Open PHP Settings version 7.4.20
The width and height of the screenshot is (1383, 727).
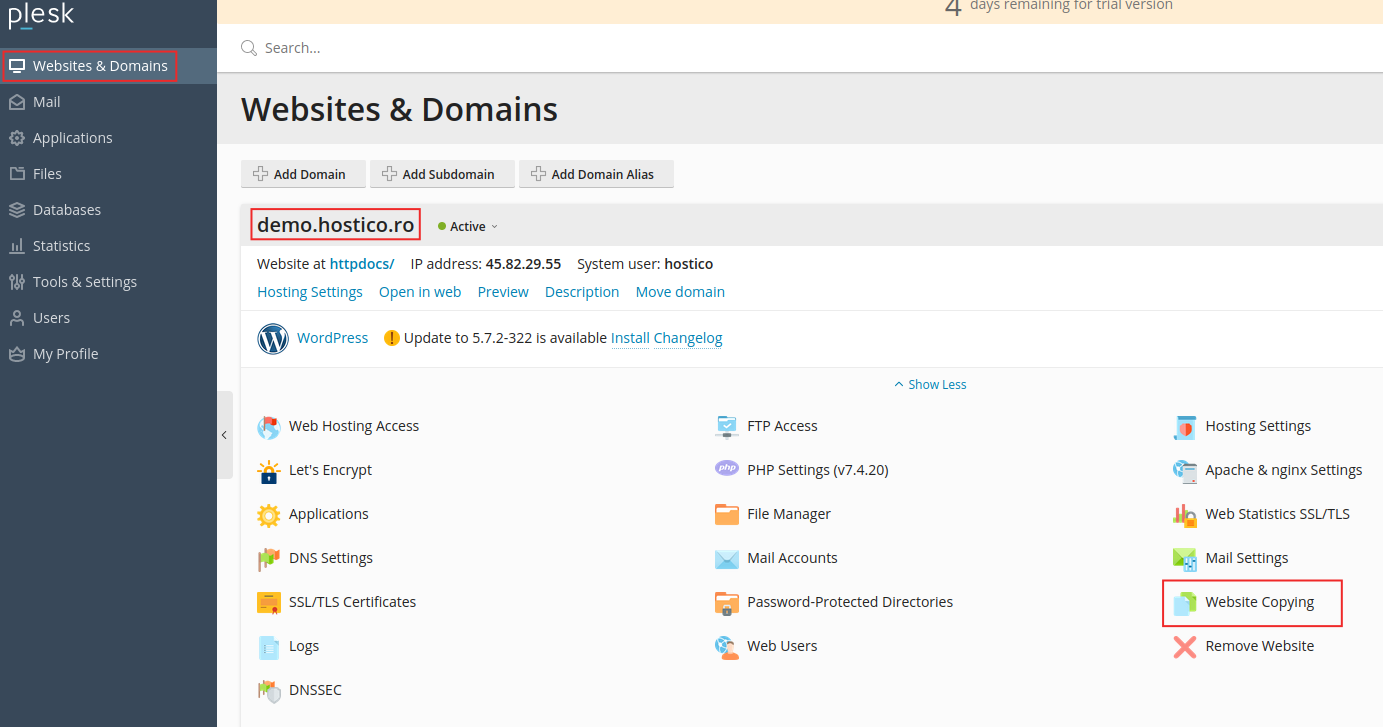pos(817,469)
